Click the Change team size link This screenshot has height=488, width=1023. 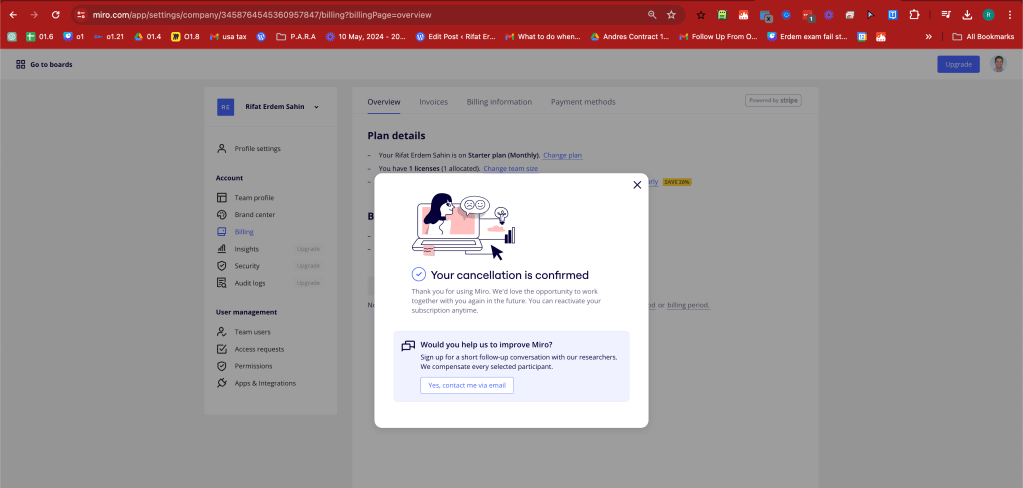coord(510,168)
